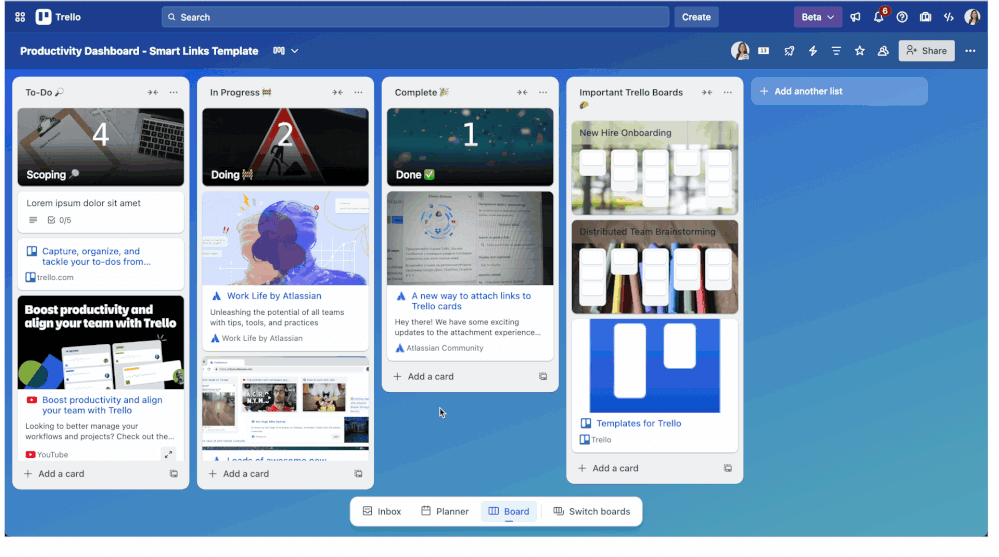Open the filter cards icon
This screenshot has width=999, height=557.
(x=836, y=51)
